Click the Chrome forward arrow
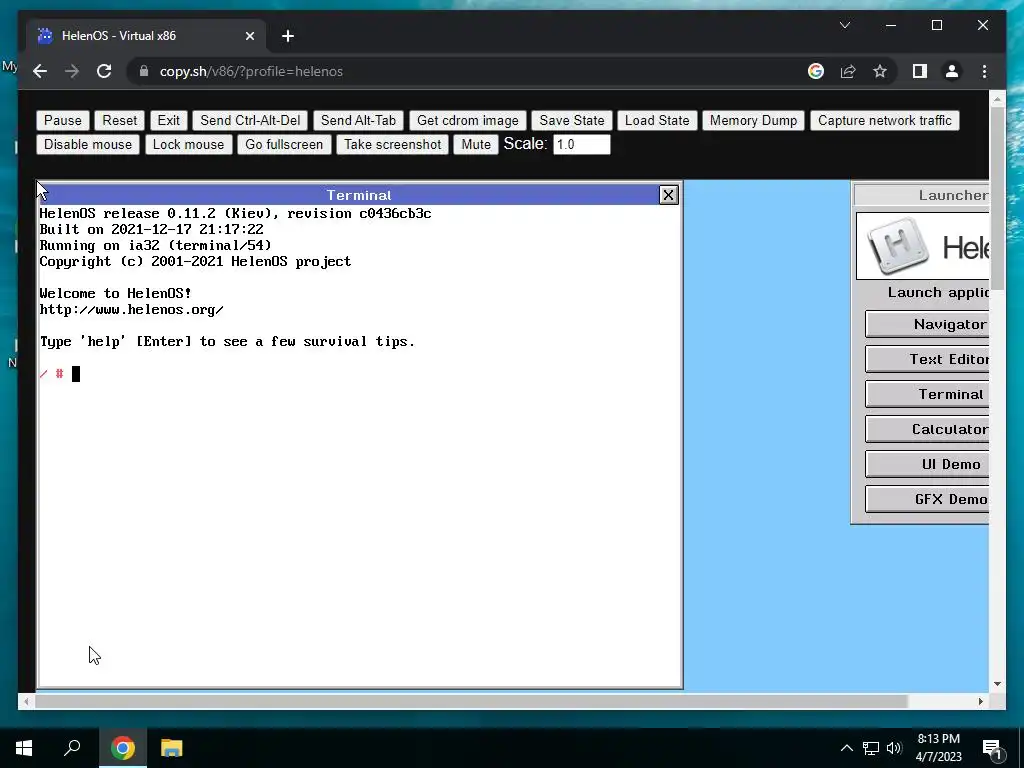 [x=72, y=71]
